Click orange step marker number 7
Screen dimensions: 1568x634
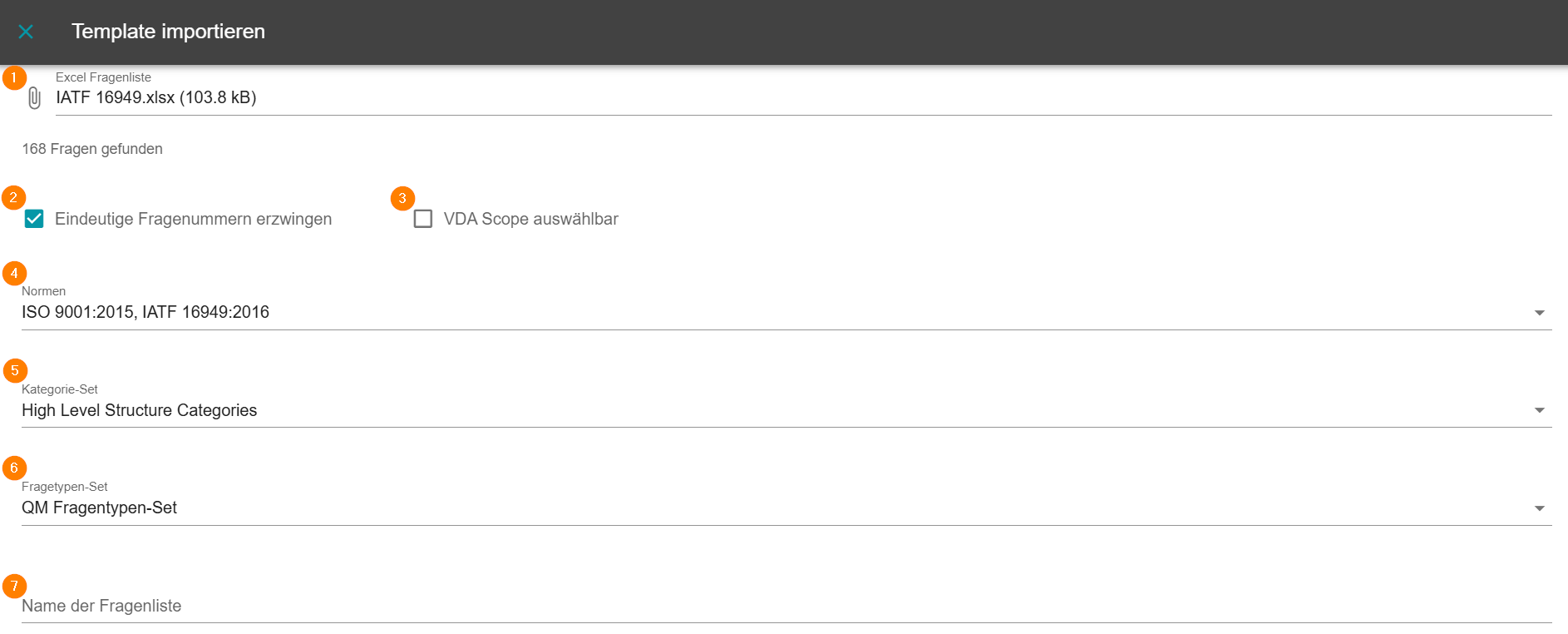[14, 586]
